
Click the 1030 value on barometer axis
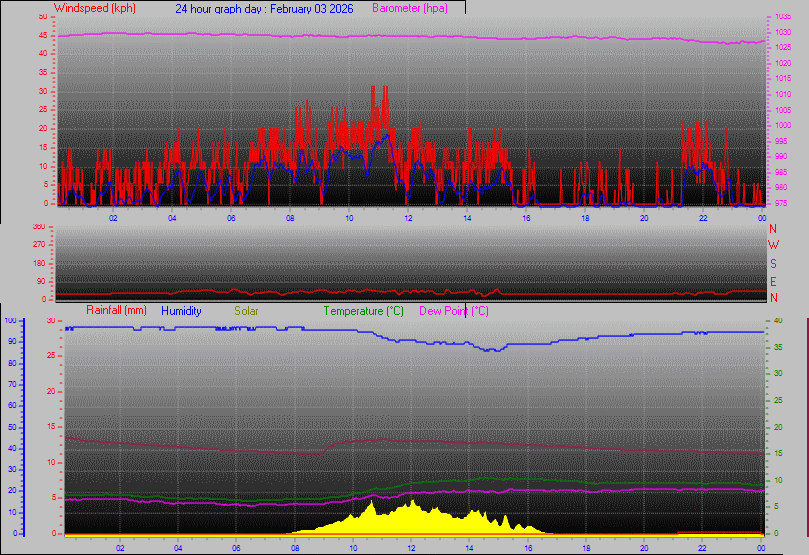point(784,33)
